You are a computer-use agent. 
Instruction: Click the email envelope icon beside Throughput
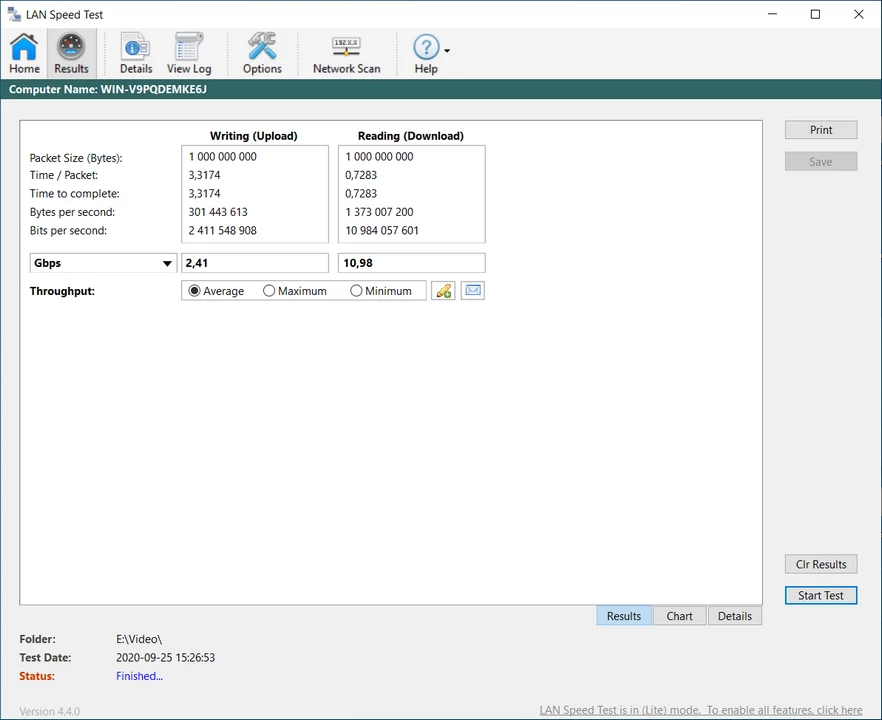473,291
